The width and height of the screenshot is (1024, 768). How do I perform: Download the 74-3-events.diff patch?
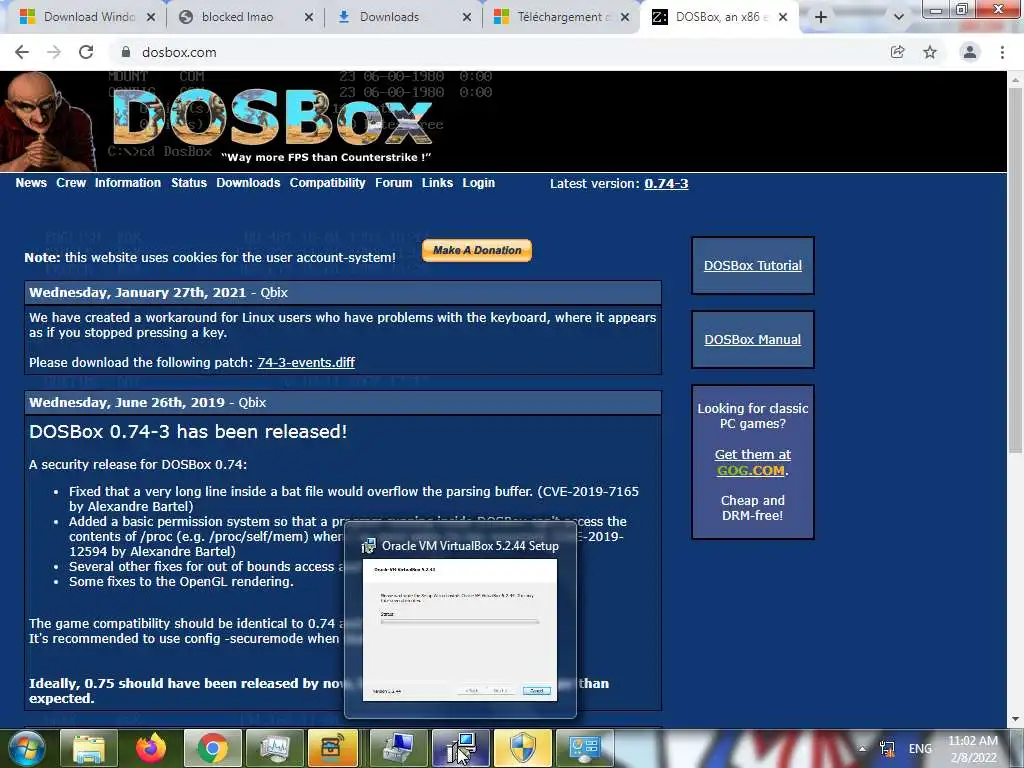pos(306,362)
